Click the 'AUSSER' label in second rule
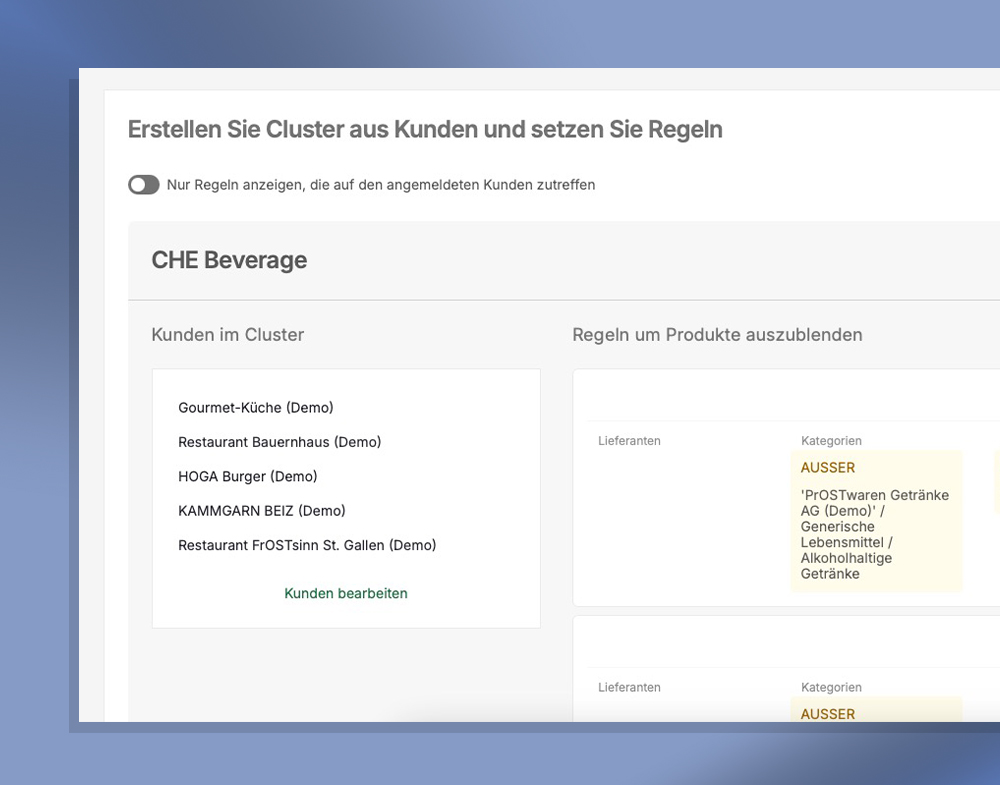This screenshot has width=1000, height=785. click(x=828, y=714)
